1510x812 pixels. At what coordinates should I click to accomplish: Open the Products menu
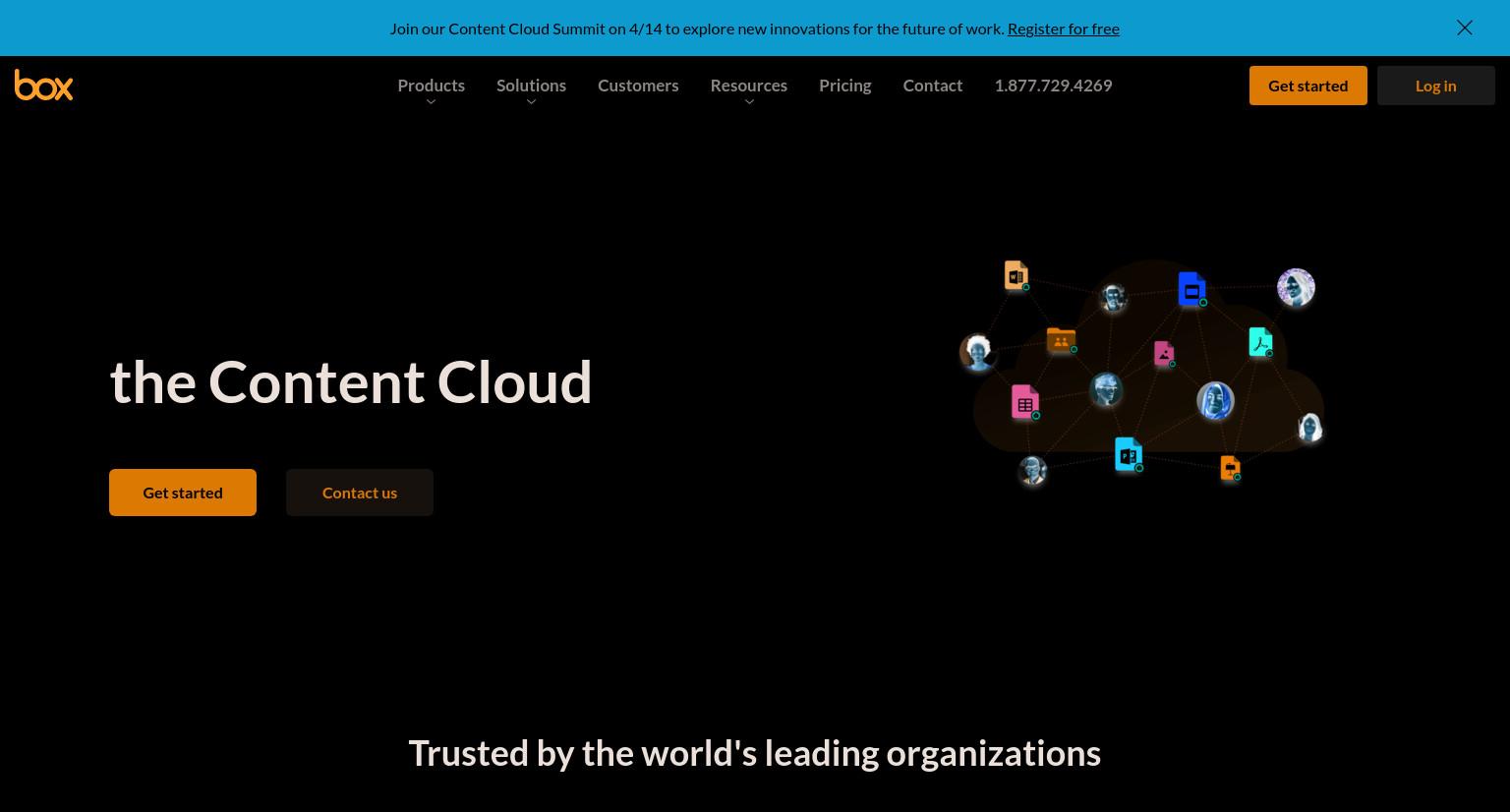[431, 85]
